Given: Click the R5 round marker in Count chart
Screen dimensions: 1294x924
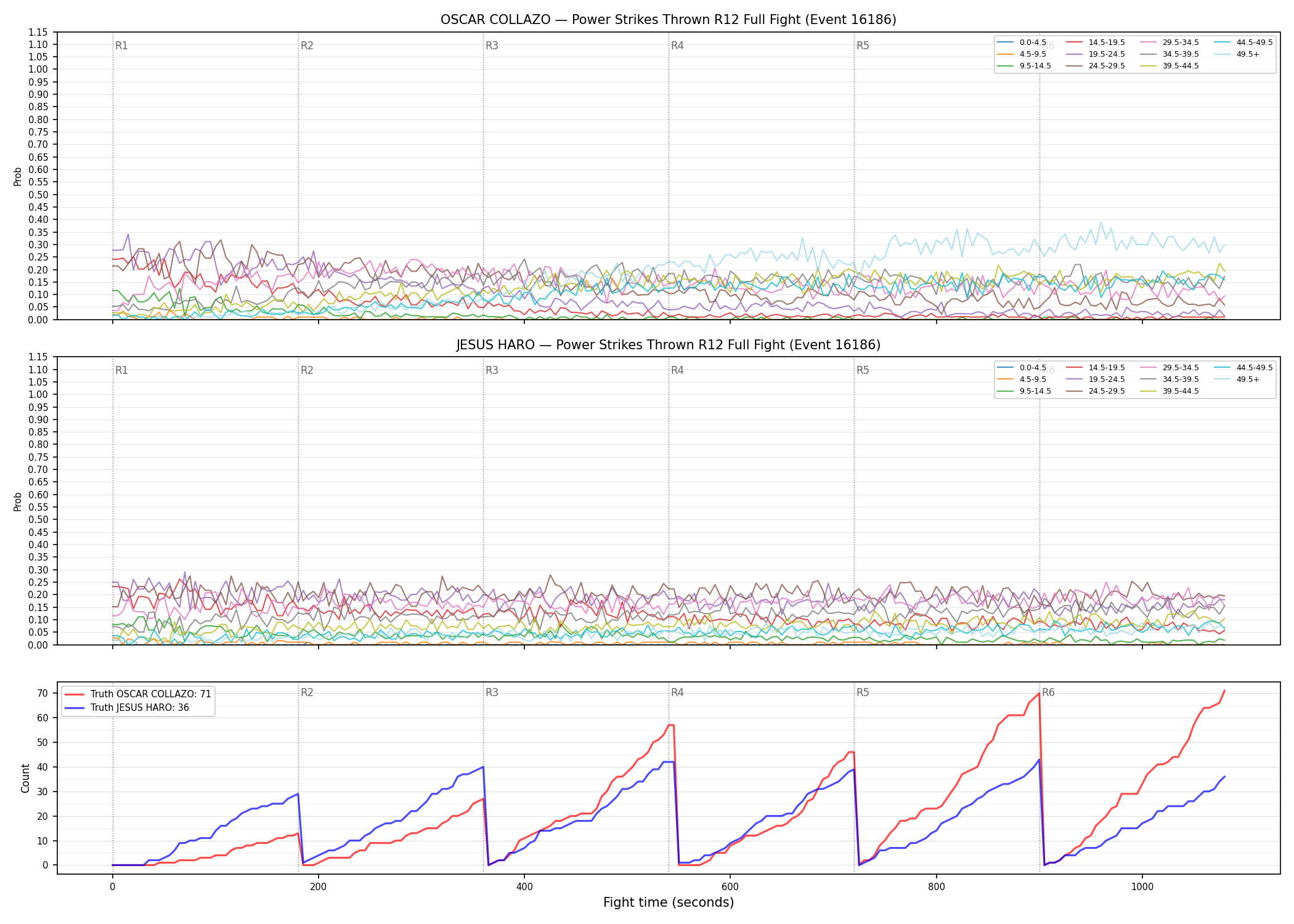Looking at the screenshot, I should 863,692.
